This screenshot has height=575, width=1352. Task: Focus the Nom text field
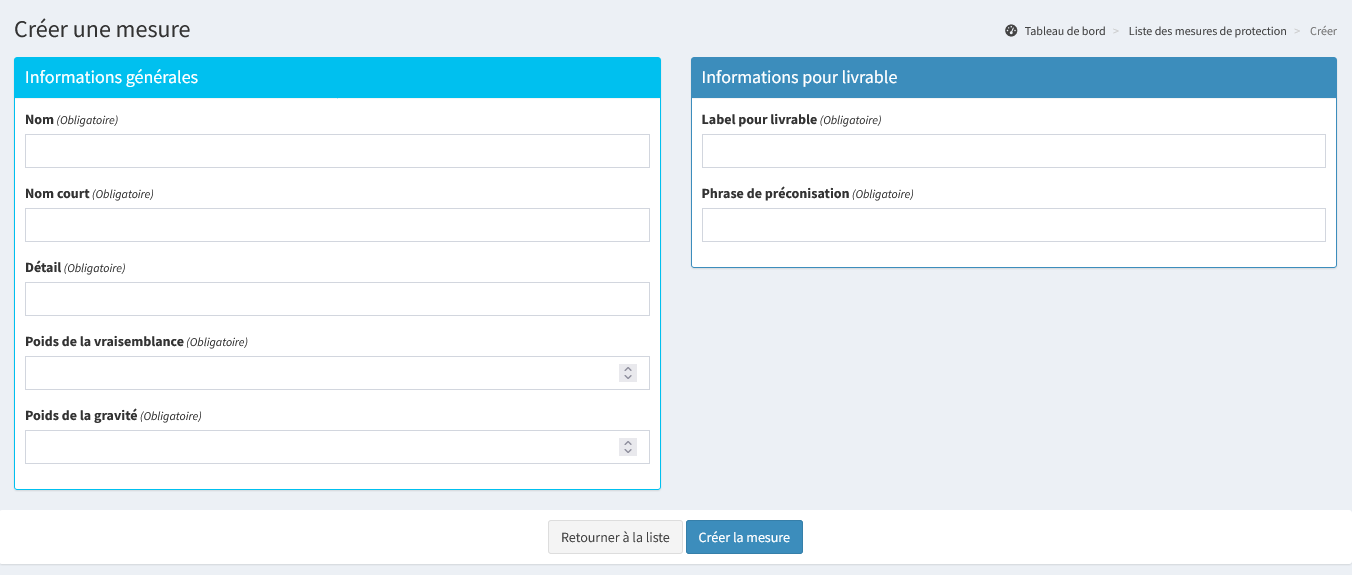coord(337,151)
